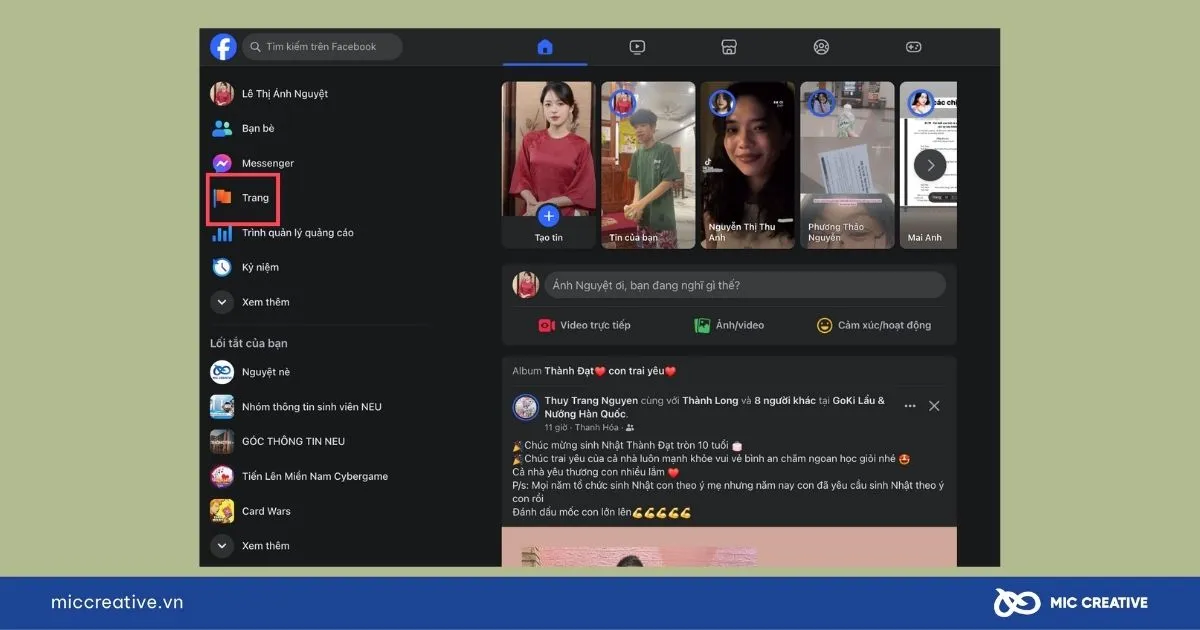This screenshot has height=630, width=1200.
Task: Open the Watch video tab
Action: click(637, 47)
